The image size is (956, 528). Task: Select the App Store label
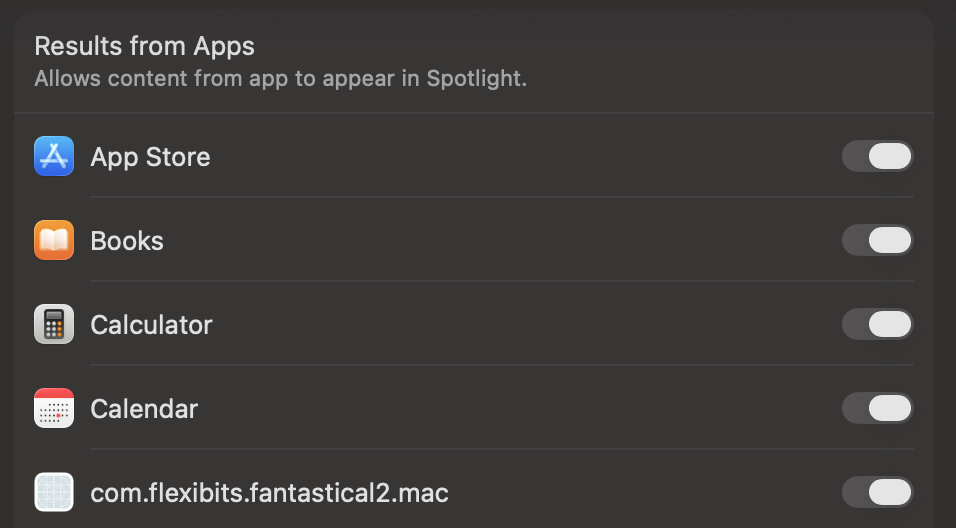[x=150, y=157]
